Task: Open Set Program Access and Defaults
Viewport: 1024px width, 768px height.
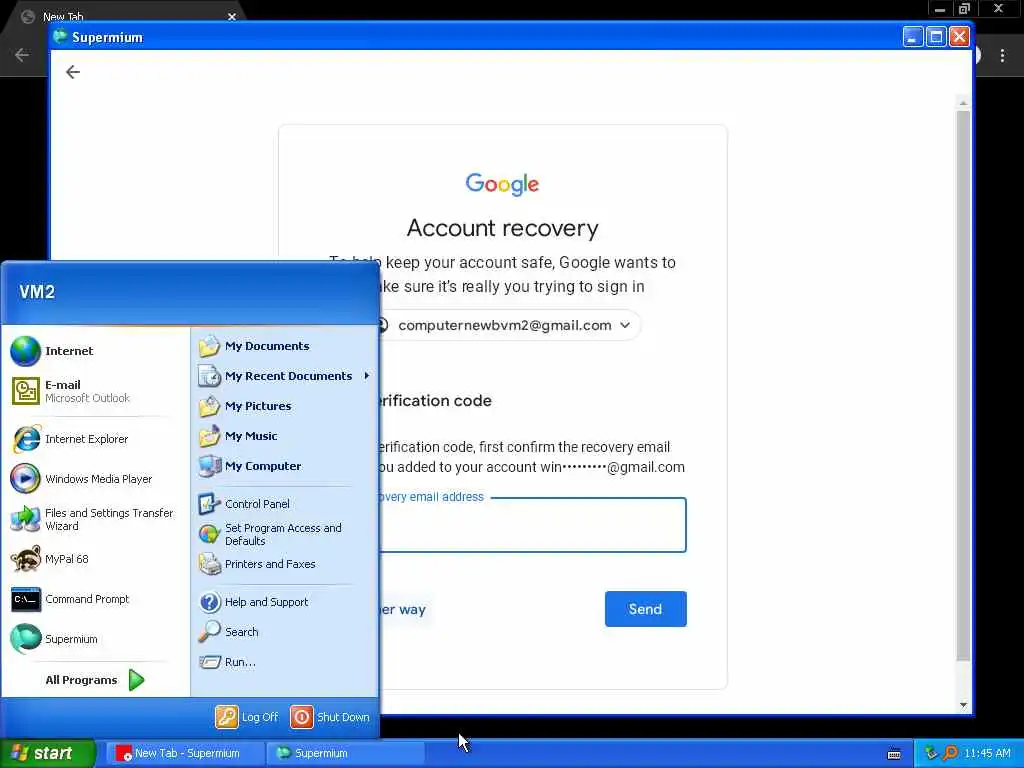Action: click(285, 534)
